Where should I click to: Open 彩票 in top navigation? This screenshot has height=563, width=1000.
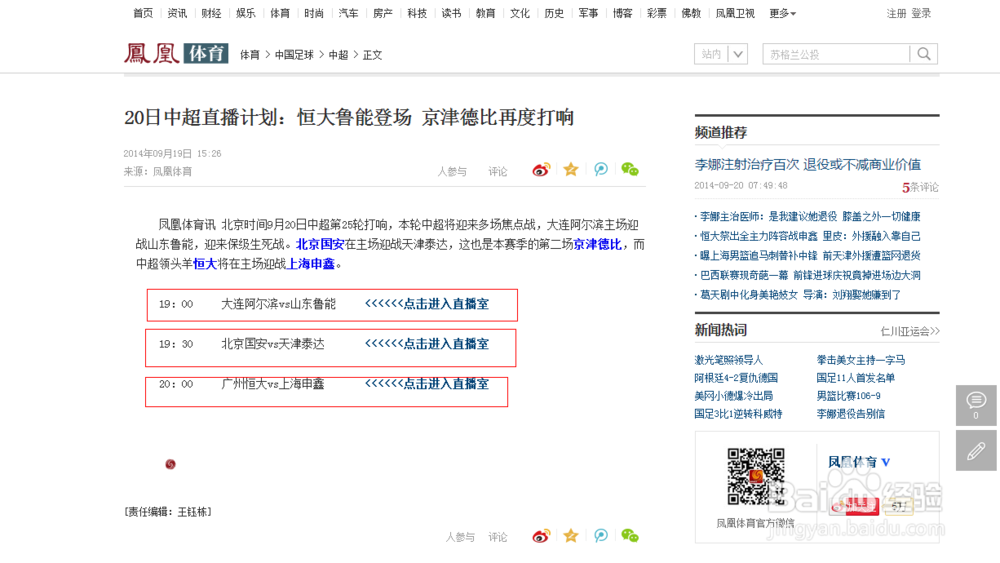tap(657, 13)
